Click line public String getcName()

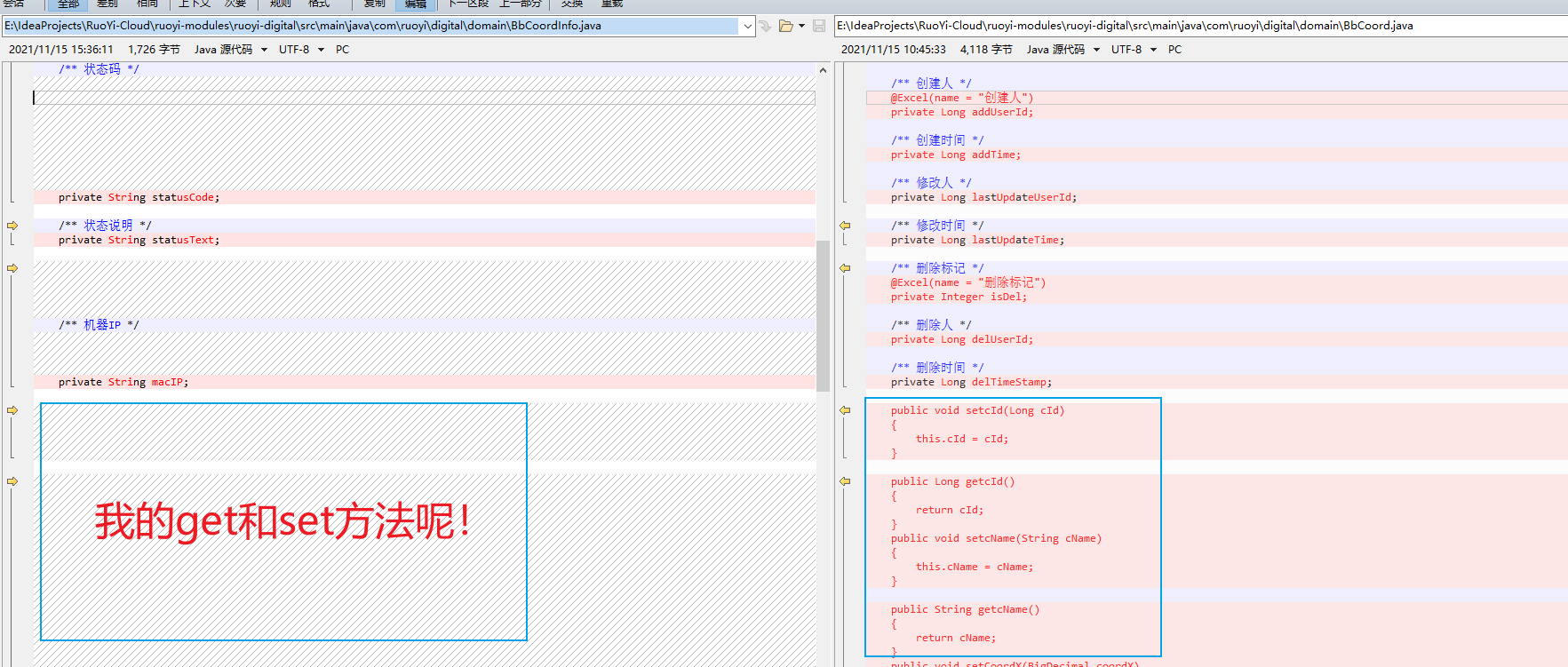click(965, 609)
